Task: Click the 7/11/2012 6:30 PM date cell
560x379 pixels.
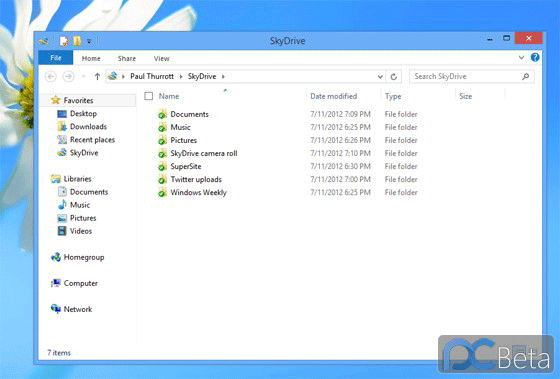Action: (340, 166)
